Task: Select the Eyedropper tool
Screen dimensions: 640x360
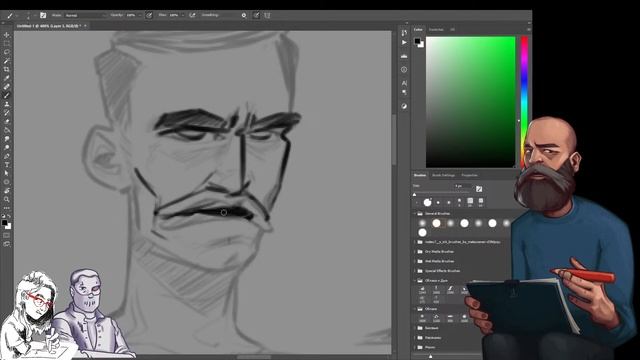Action: 7,78
